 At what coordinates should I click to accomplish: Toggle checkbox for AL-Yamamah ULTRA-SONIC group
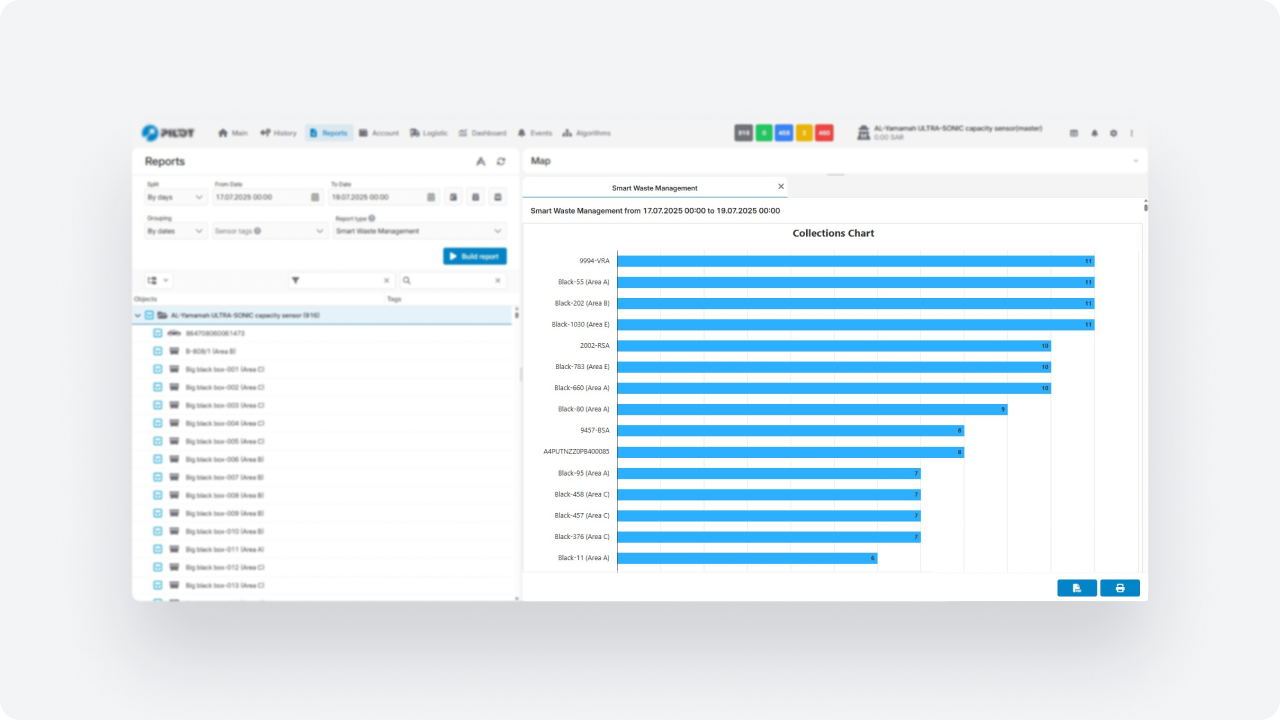(149, 315)
